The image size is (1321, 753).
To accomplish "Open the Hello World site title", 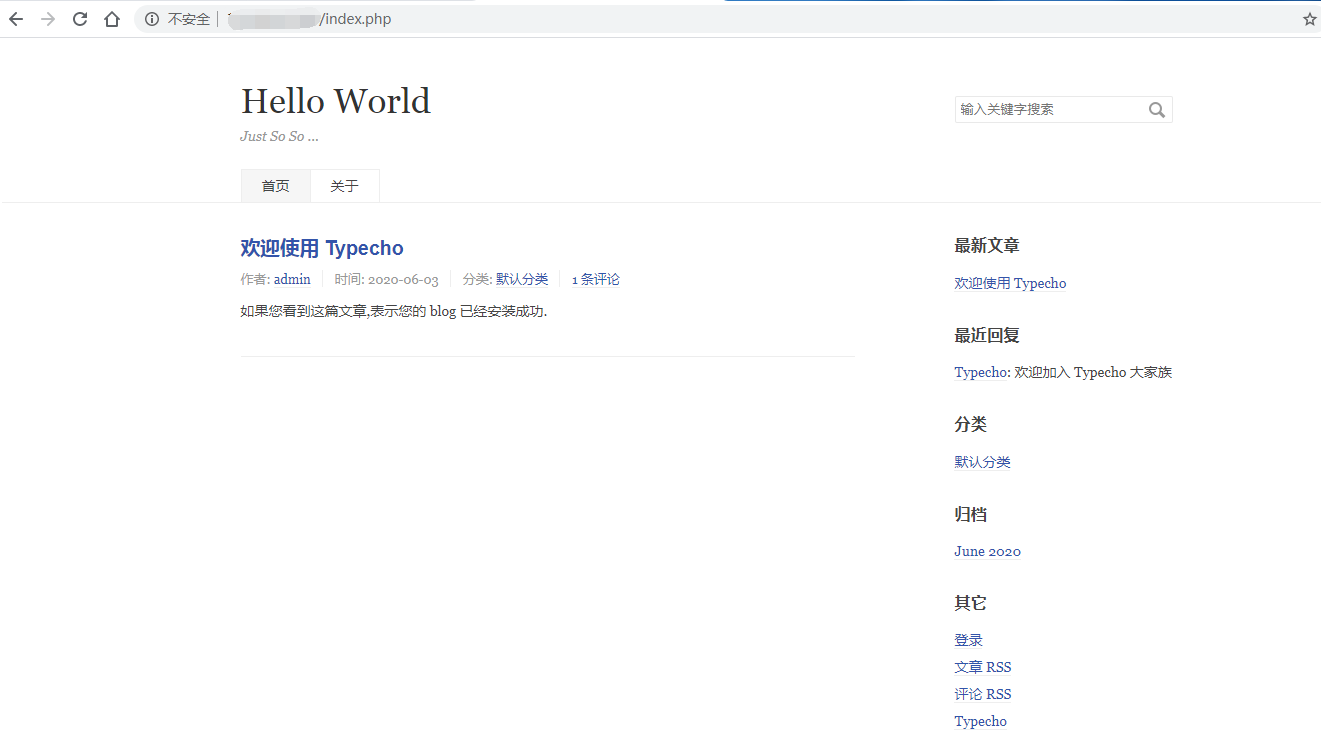I will pyautogui.click(x=335, y=101).
